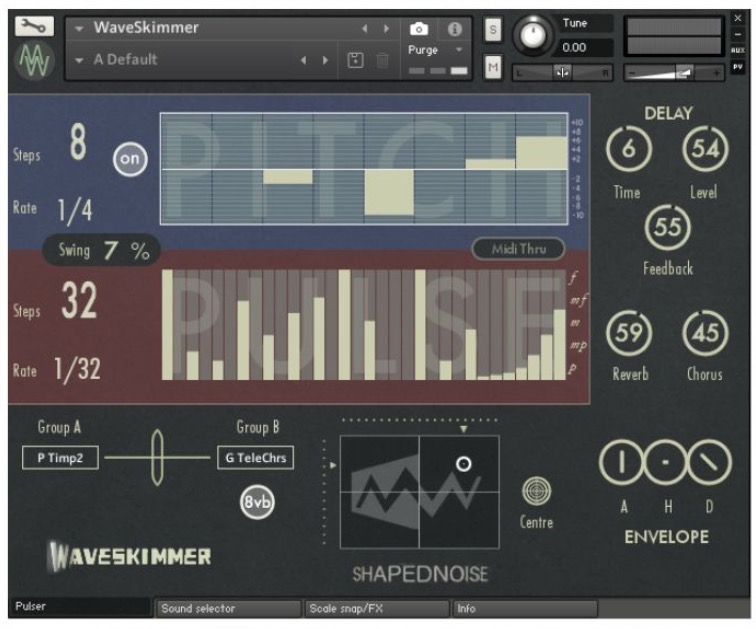Viewport: 756px width, 629px height.
Task: Click the pulse Steps value 32
Action: [x=80, y=299]
